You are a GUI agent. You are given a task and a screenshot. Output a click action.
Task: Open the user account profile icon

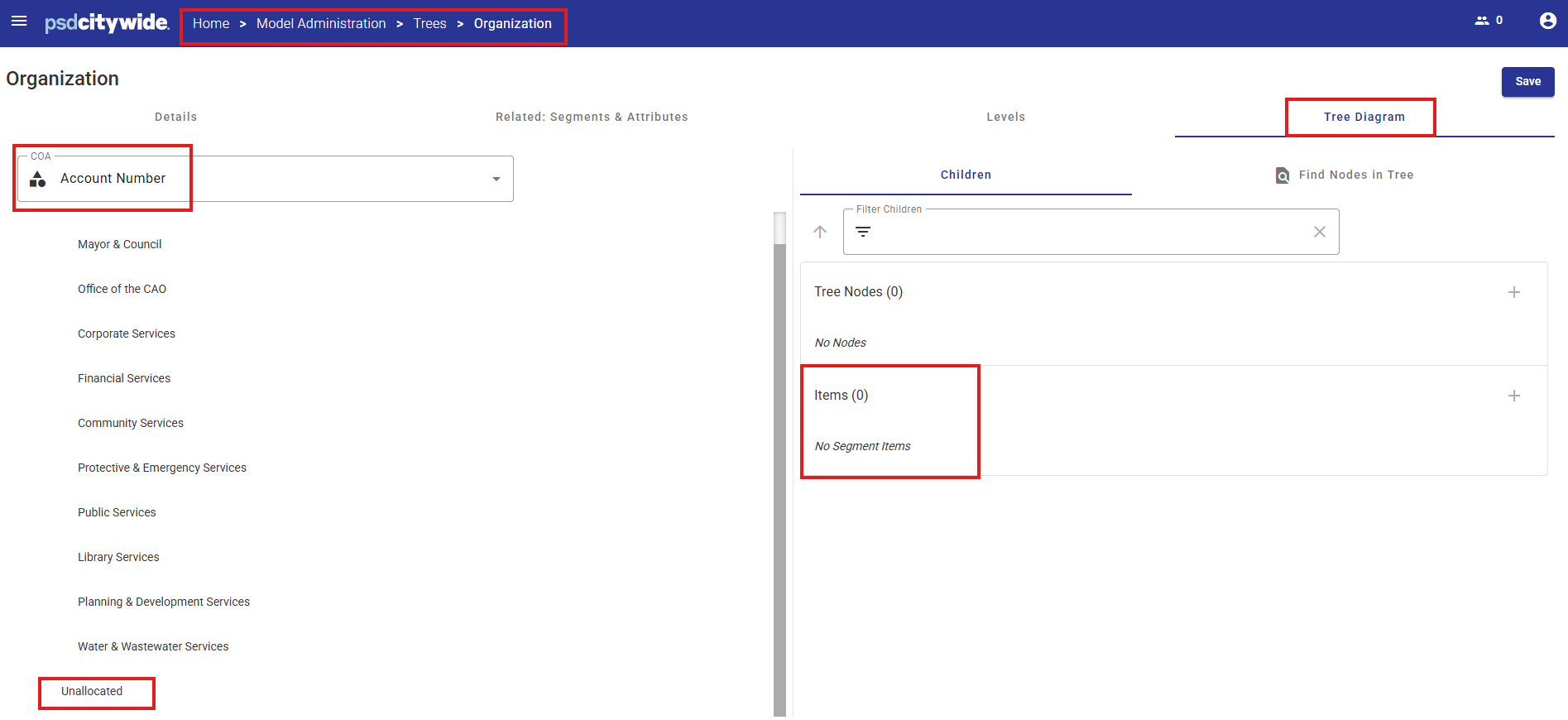click(x=1547, y=21)
